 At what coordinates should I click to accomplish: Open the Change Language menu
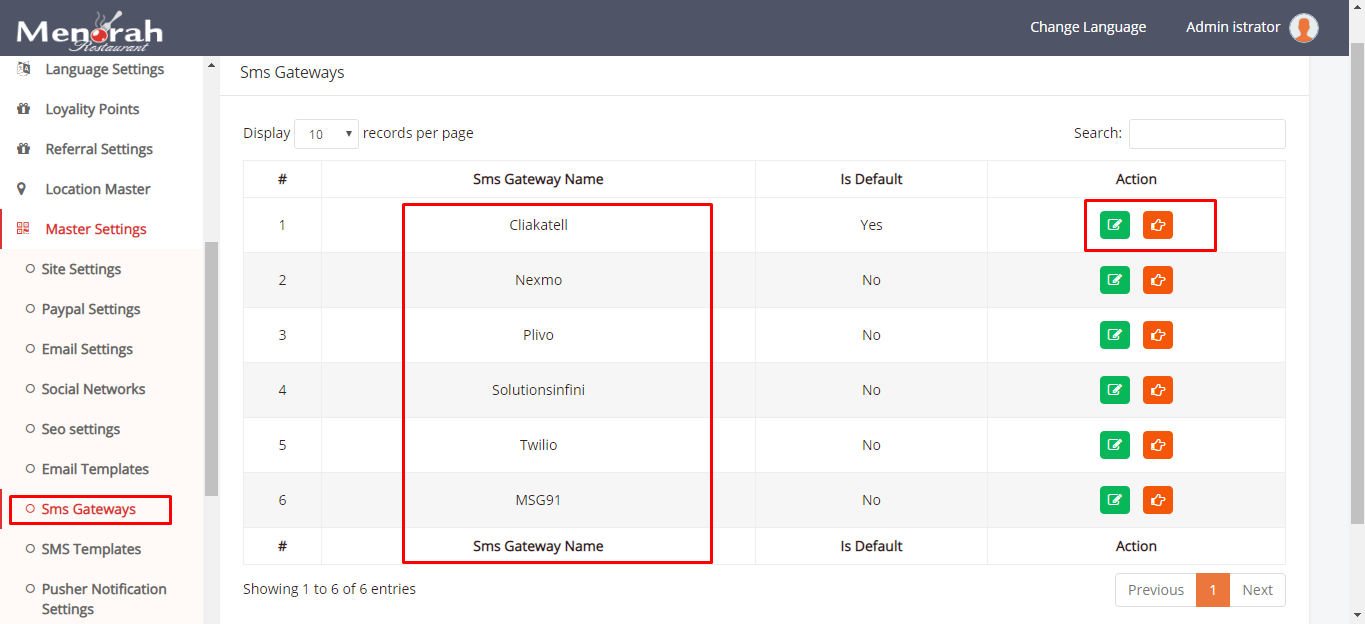pos(1088,27)
